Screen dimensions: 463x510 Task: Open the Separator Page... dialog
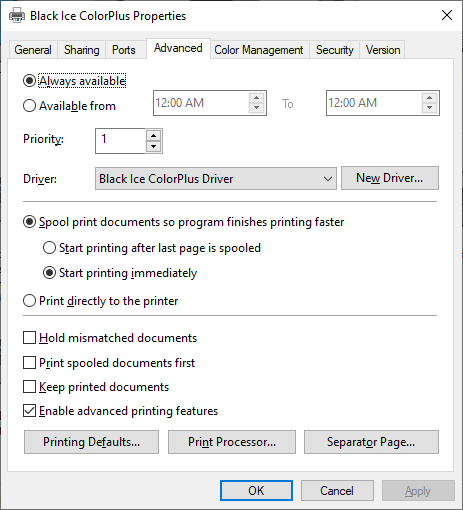[371, 442]
